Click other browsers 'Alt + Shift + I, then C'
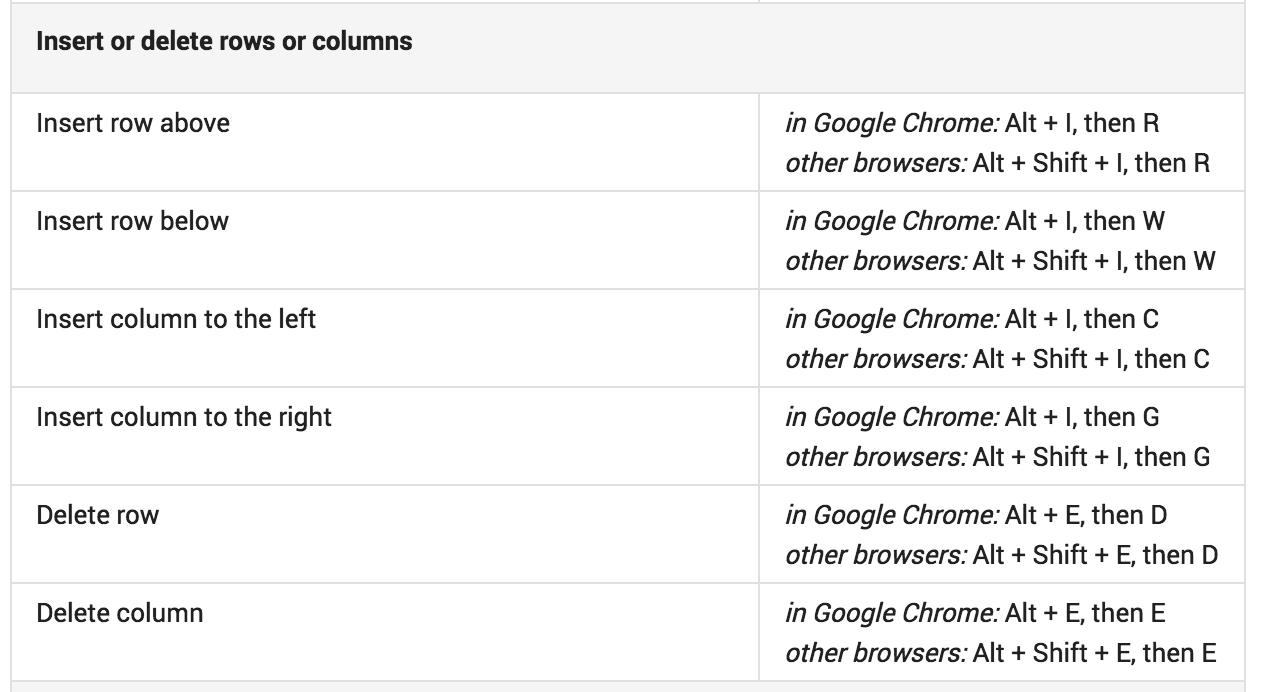The image size is (1262, 692). coord(1091,359)
